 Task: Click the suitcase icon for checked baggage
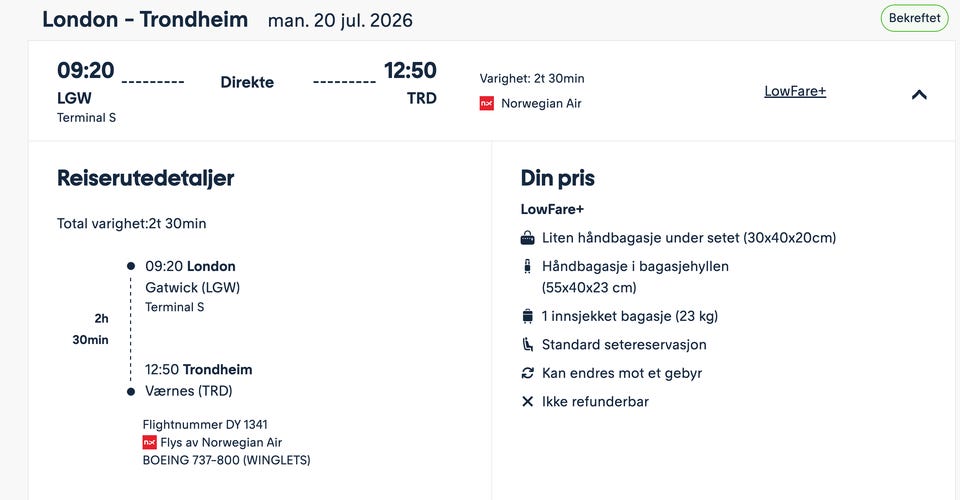pos(527,316)
